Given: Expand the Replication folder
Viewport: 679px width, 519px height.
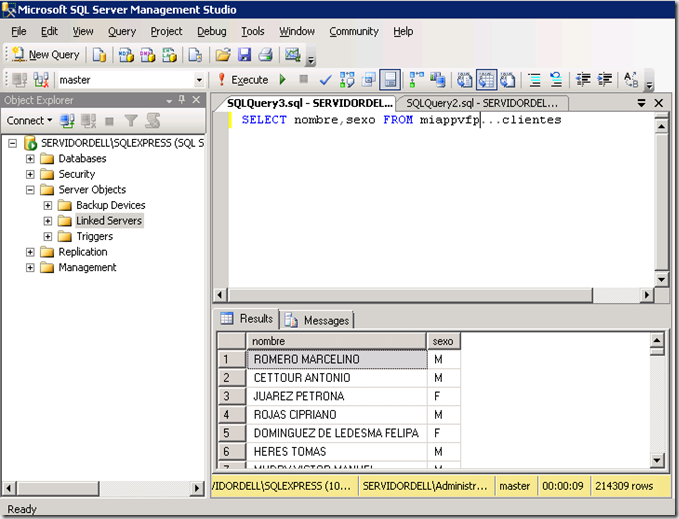Looking at the screenshot, I should pos(30,252).
